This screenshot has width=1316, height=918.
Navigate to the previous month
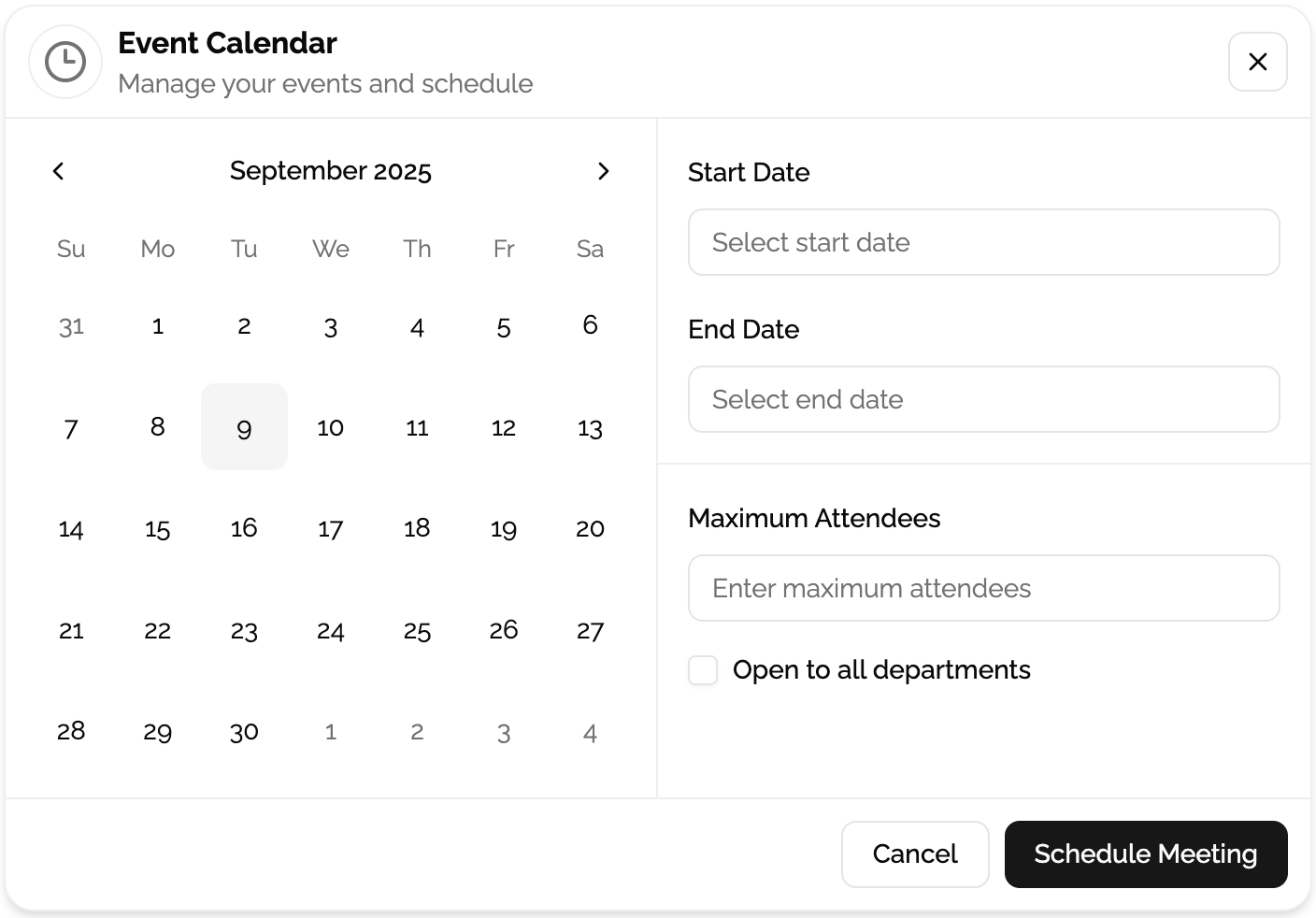[x=59, y=171]
